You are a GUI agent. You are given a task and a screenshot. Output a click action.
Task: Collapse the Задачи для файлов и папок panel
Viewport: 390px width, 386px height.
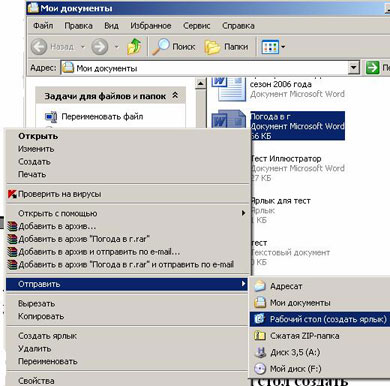175,96
